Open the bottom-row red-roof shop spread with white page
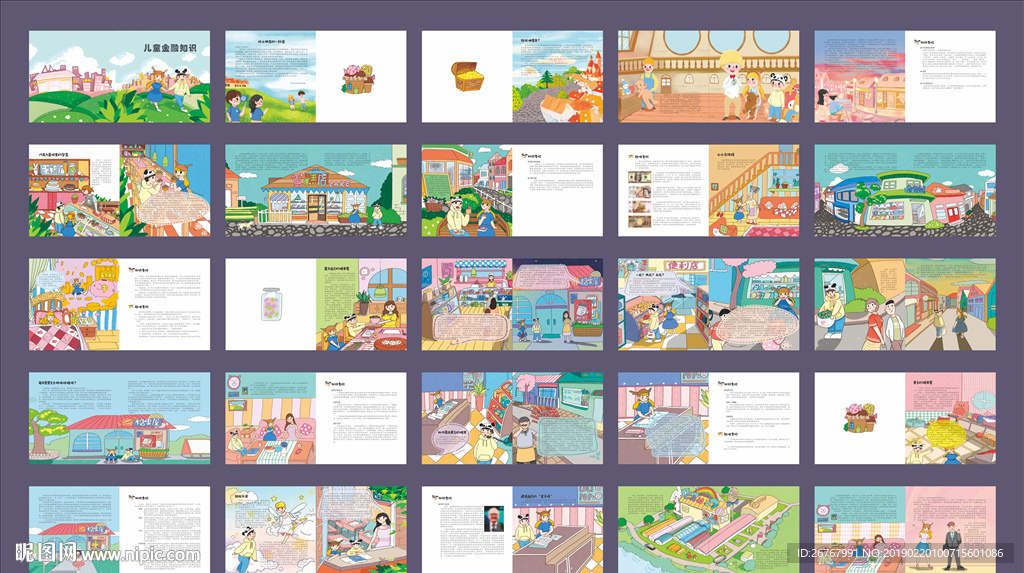The height and width of the screenshot is (573, 1024). click(x=120, y=529)
